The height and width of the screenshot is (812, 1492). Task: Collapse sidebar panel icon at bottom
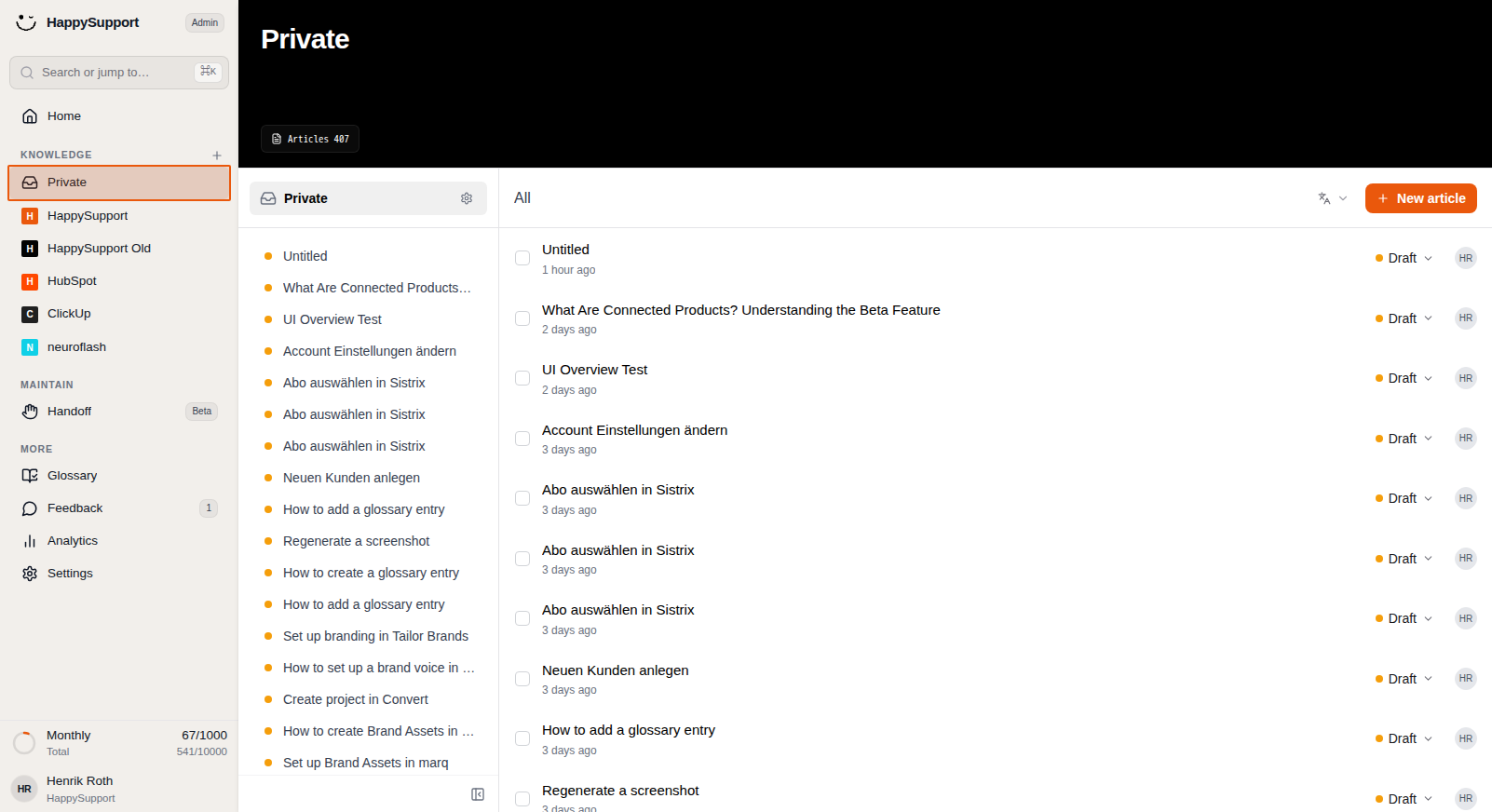pos(478,794)
